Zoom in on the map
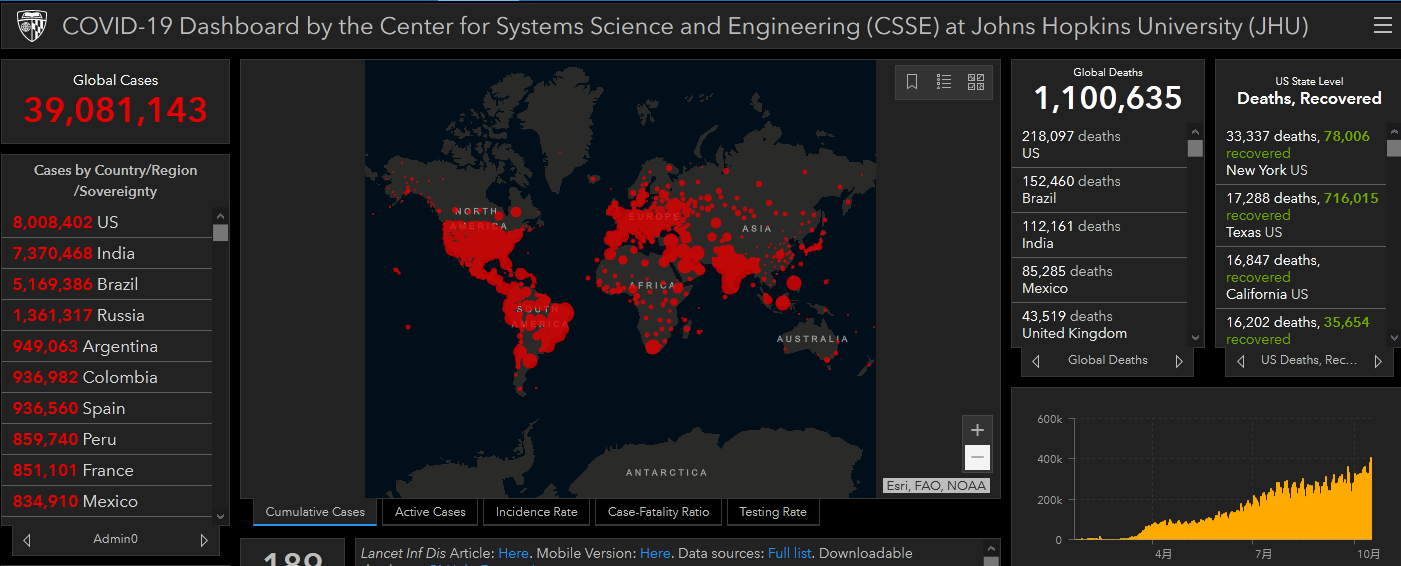 [x=978, y=430]
